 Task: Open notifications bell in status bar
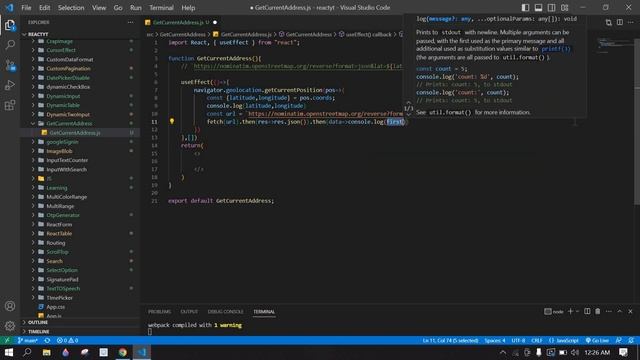click(x=631, y=340)
